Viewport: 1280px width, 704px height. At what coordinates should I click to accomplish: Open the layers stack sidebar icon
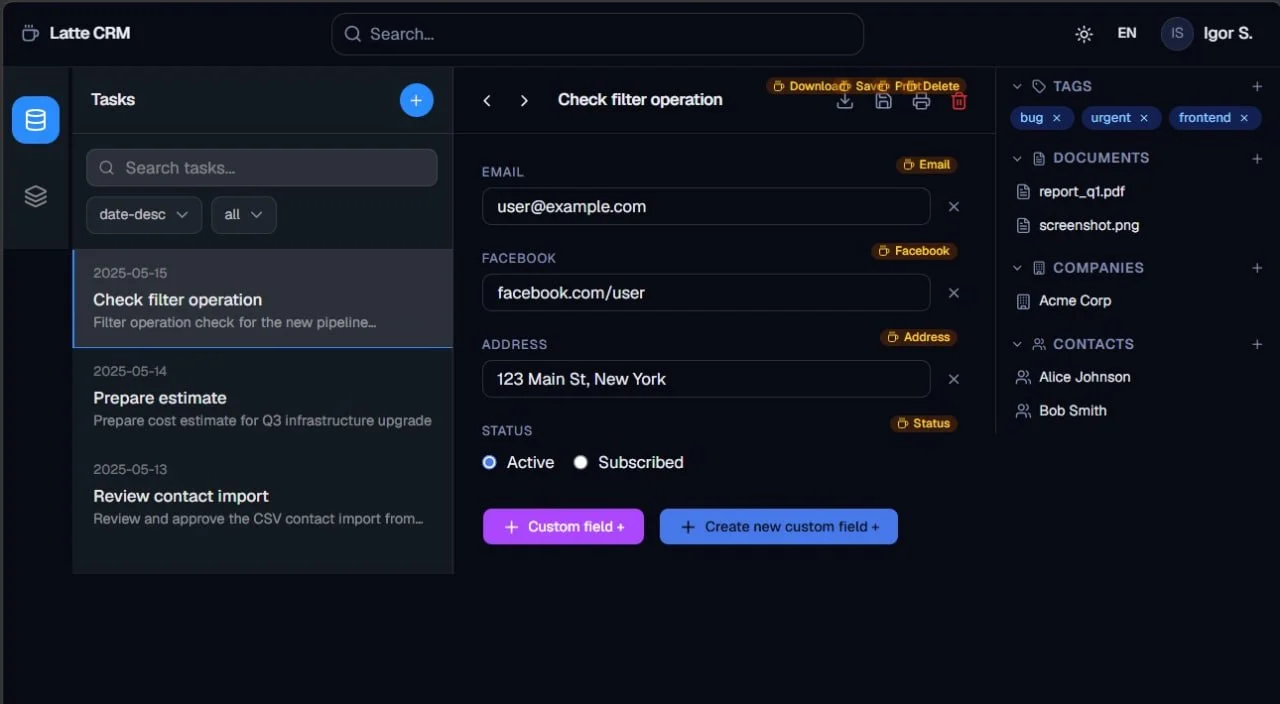click(x=36, y=196)
